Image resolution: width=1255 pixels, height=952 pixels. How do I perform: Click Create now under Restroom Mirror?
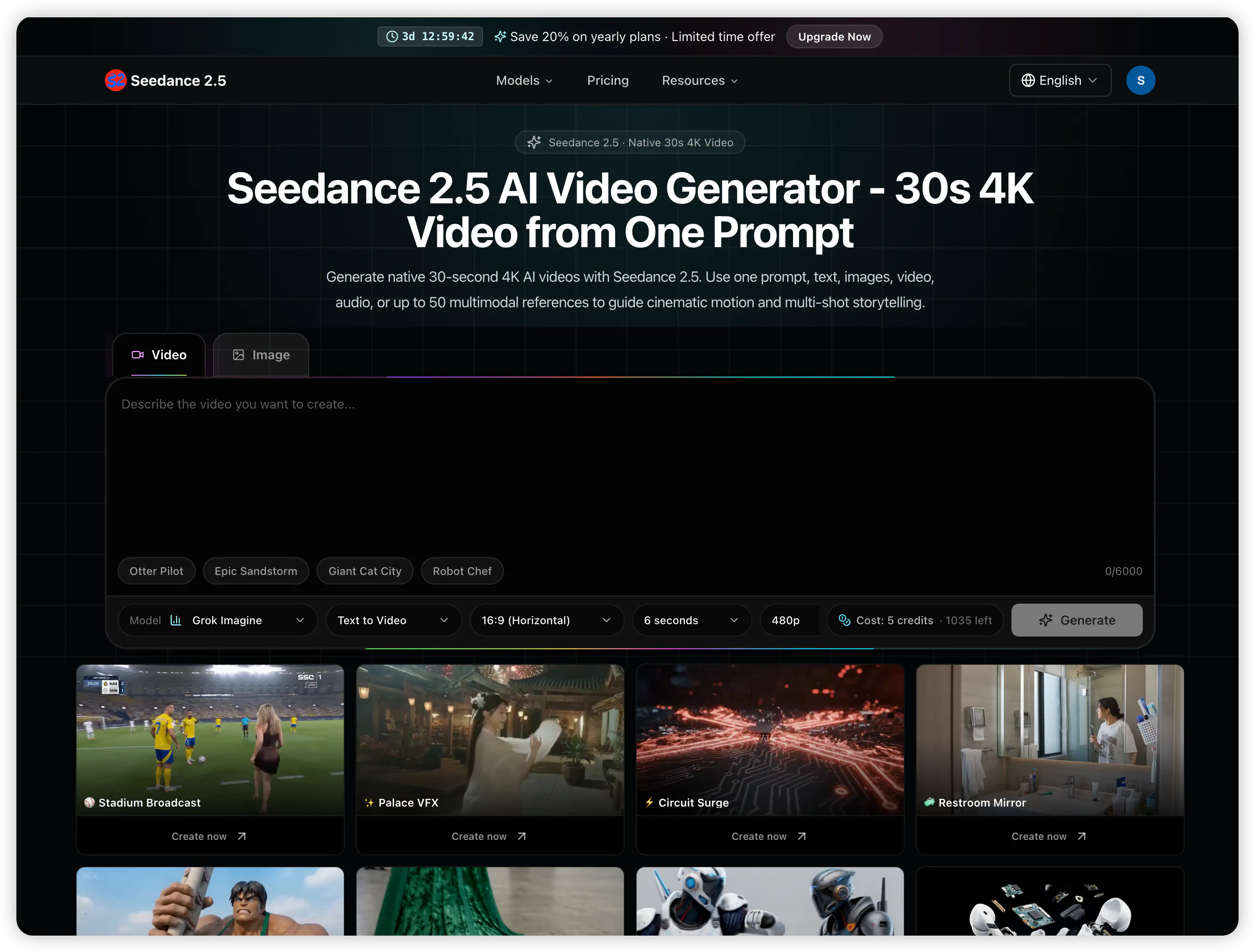coord(1050,836)
